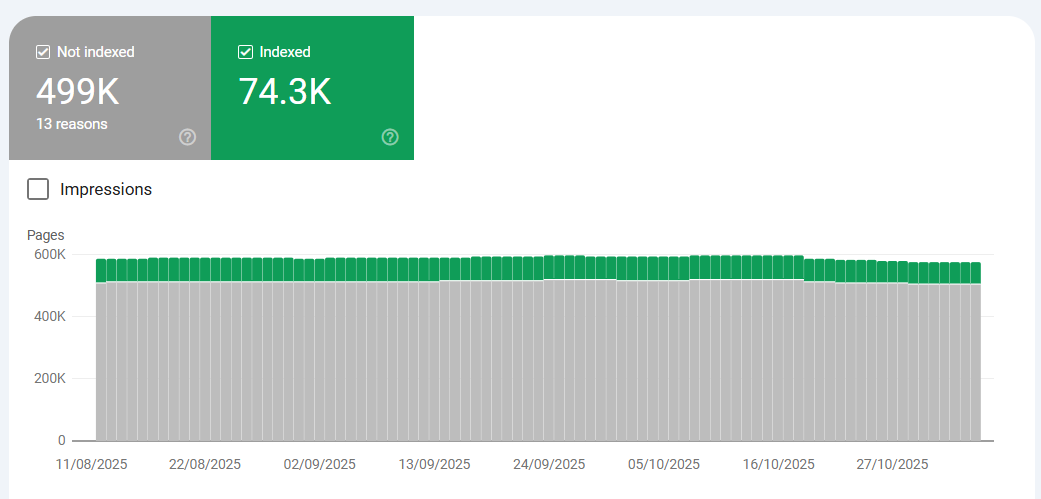
Task: Click the 24/09/2025 date label
Action: click(x=549, y=465)
